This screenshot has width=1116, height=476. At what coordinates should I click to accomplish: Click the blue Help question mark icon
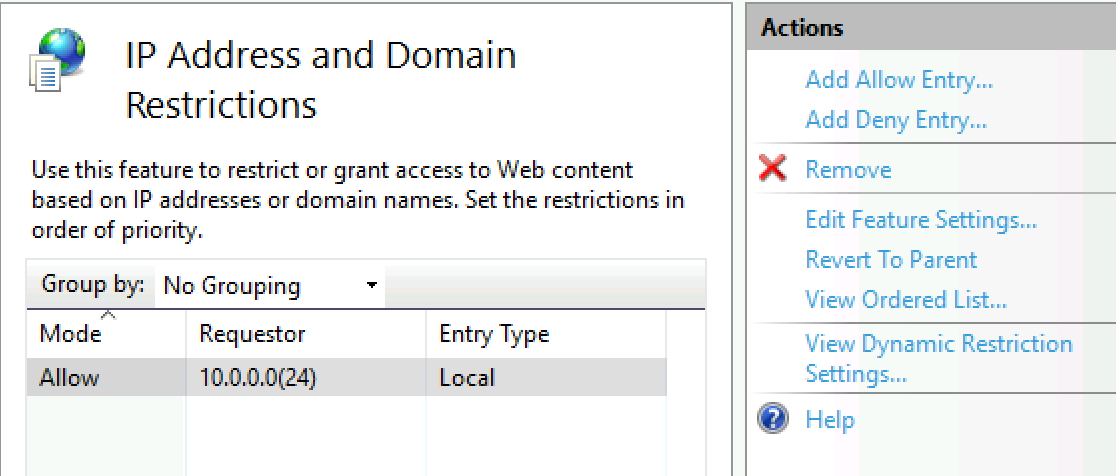point(772,419)
